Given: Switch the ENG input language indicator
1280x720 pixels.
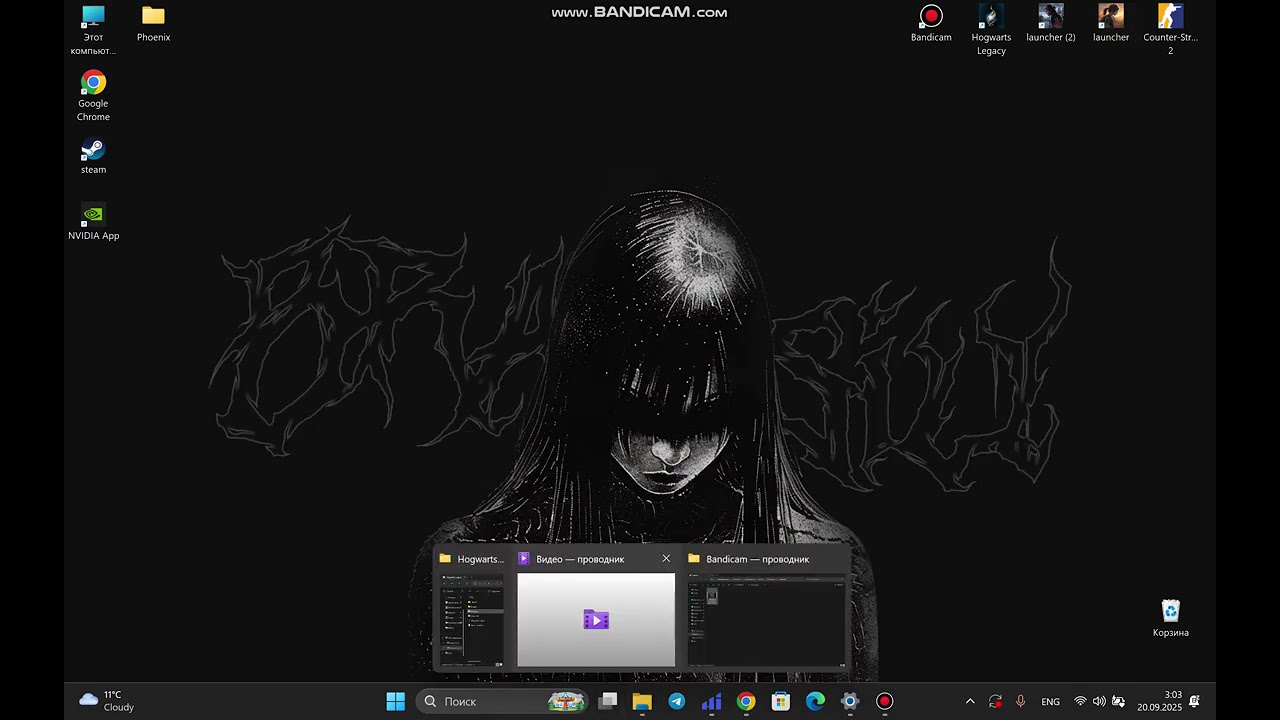Looking at the screenshot, I should [1050, 702].
